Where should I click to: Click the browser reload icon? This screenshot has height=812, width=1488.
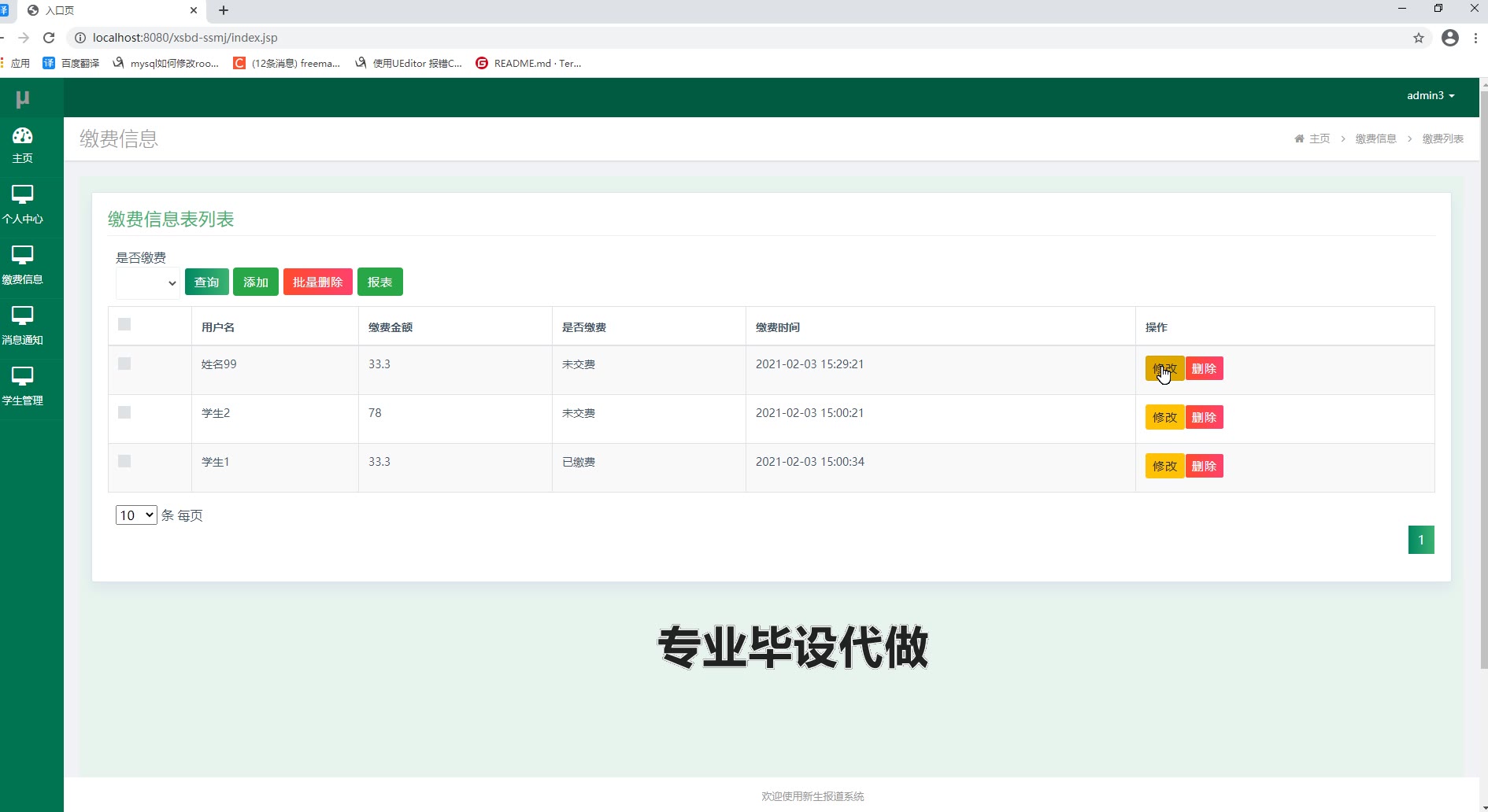[49, 38]
